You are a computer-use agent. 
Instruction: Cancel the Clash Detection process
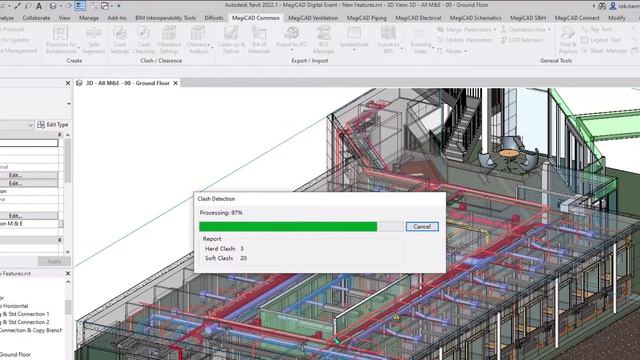422,227
